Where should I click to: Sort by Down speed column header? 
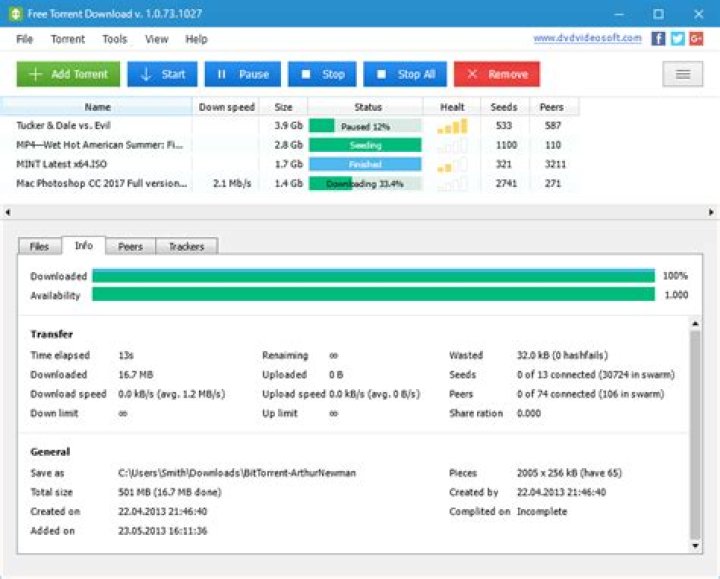[x=226, y=107]
